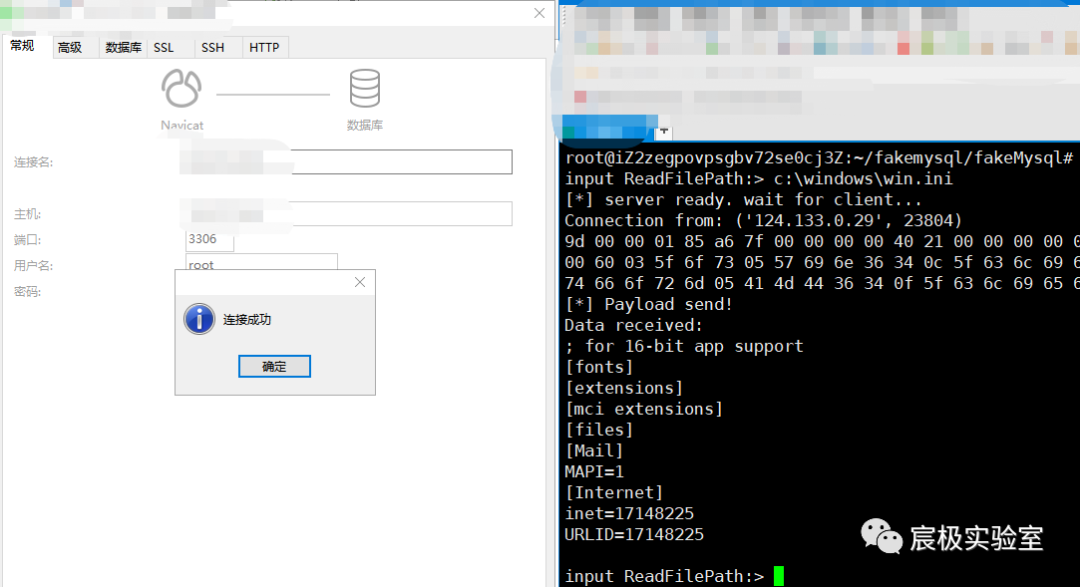Click the 'Connection from:' terminal line

pyautogui.click(x=763, y=220)
